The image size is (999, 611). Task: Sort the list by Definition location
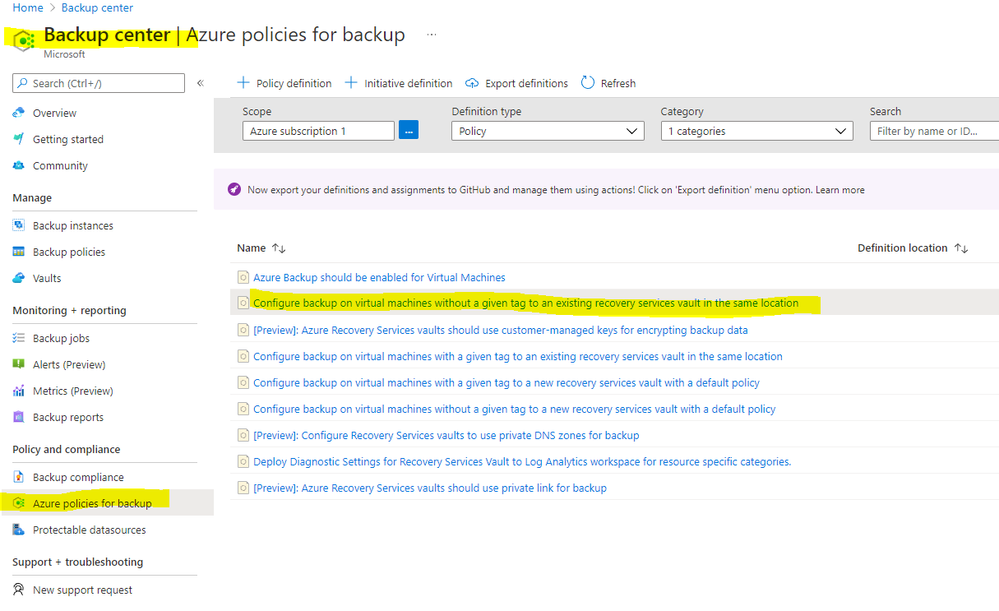[912, 248]
